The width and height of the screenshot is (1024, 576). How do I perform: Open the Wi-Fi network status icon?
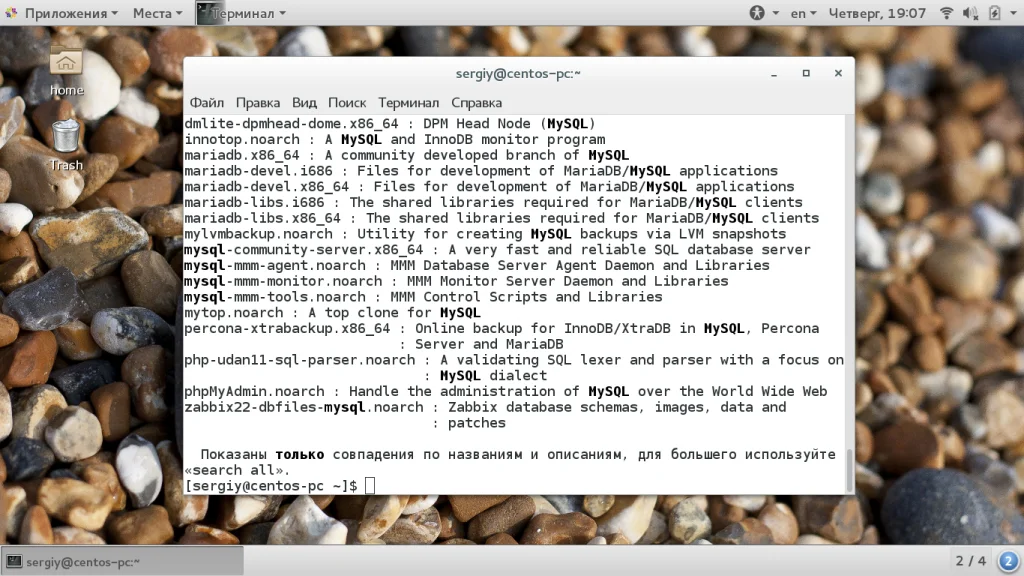[x=946, y=13]
